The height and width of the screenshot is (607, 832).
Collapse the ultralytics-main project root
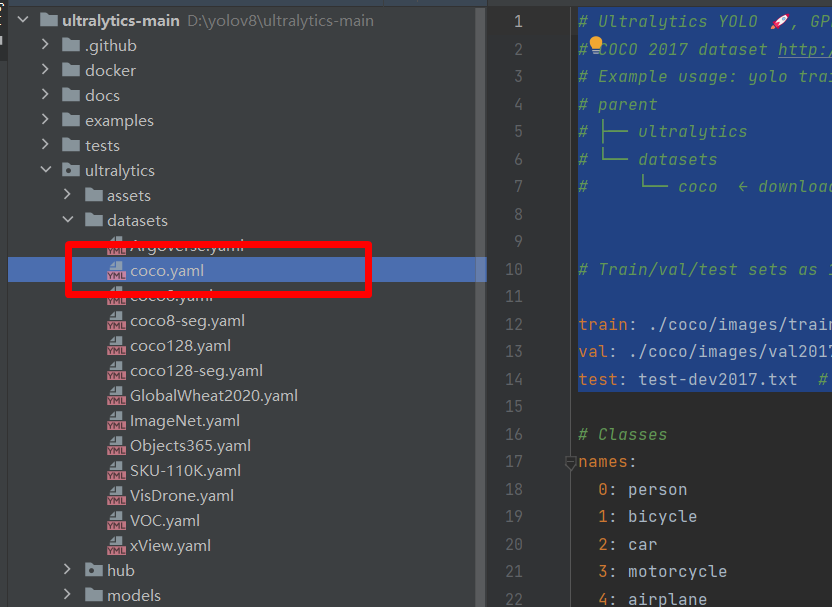coord(23,20)
